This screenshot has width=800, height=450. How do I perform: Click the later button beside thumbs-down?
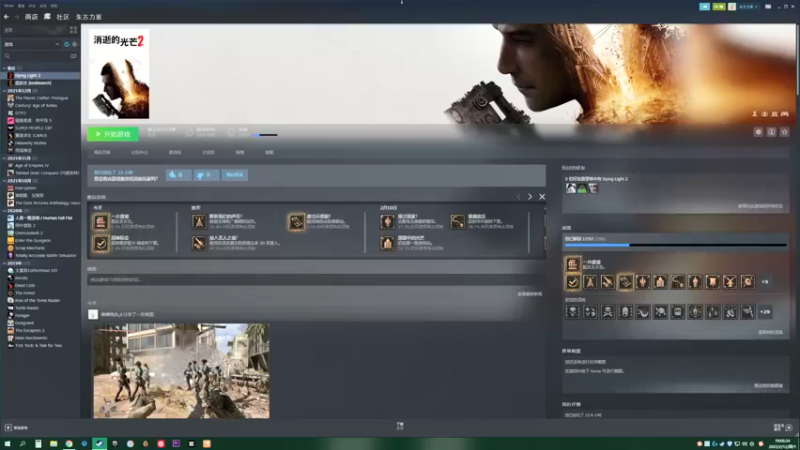[x=235, y=175]
